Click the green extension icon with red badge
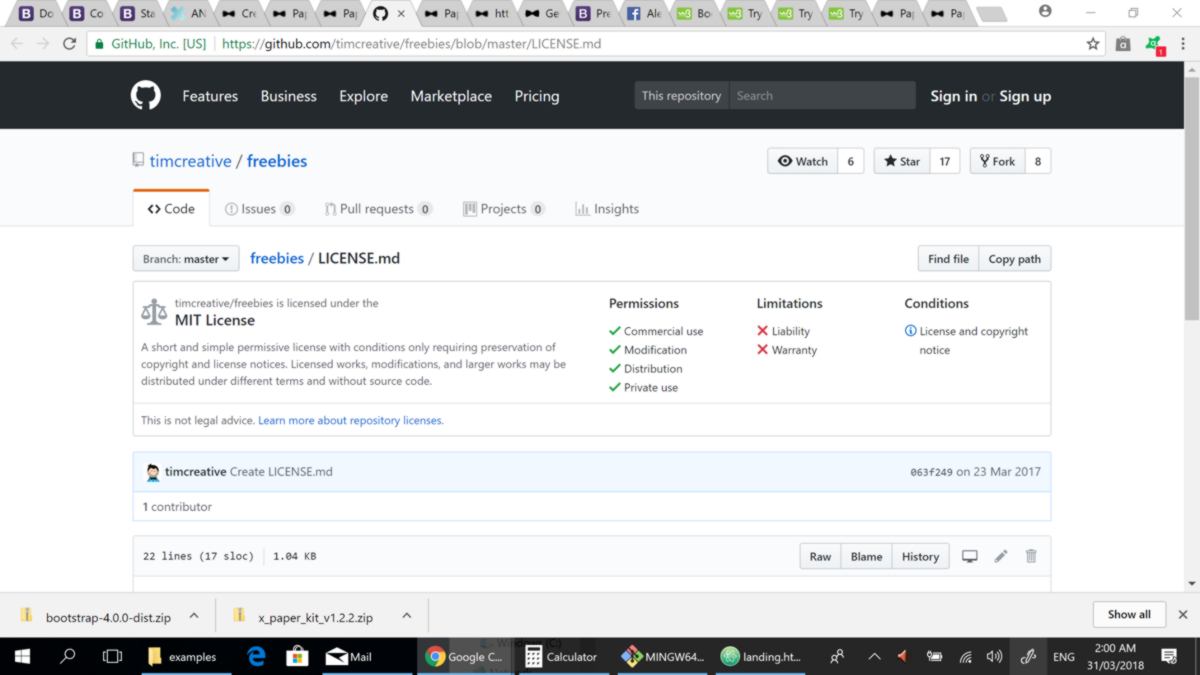 click(x=1154, y=45)
